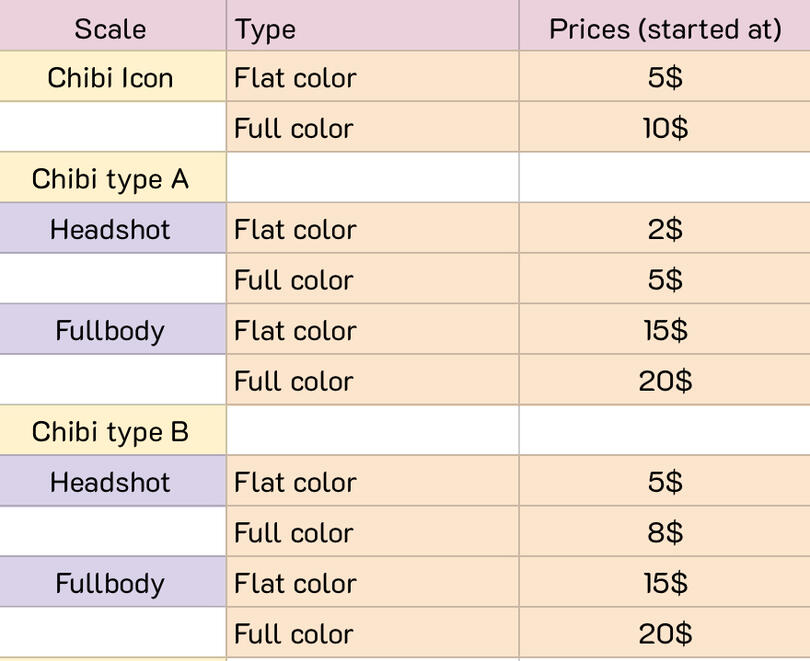Click Fullbody cell under Chibi type A

click(110, 330)
